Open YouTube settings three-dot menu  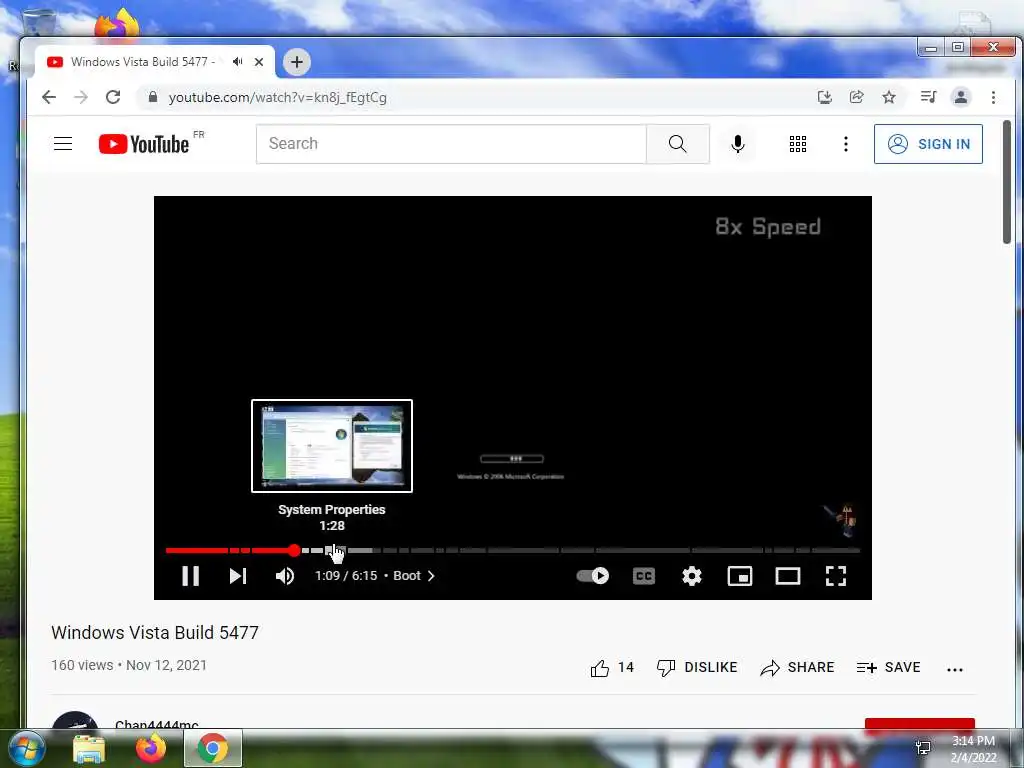(x=846, y=144)
